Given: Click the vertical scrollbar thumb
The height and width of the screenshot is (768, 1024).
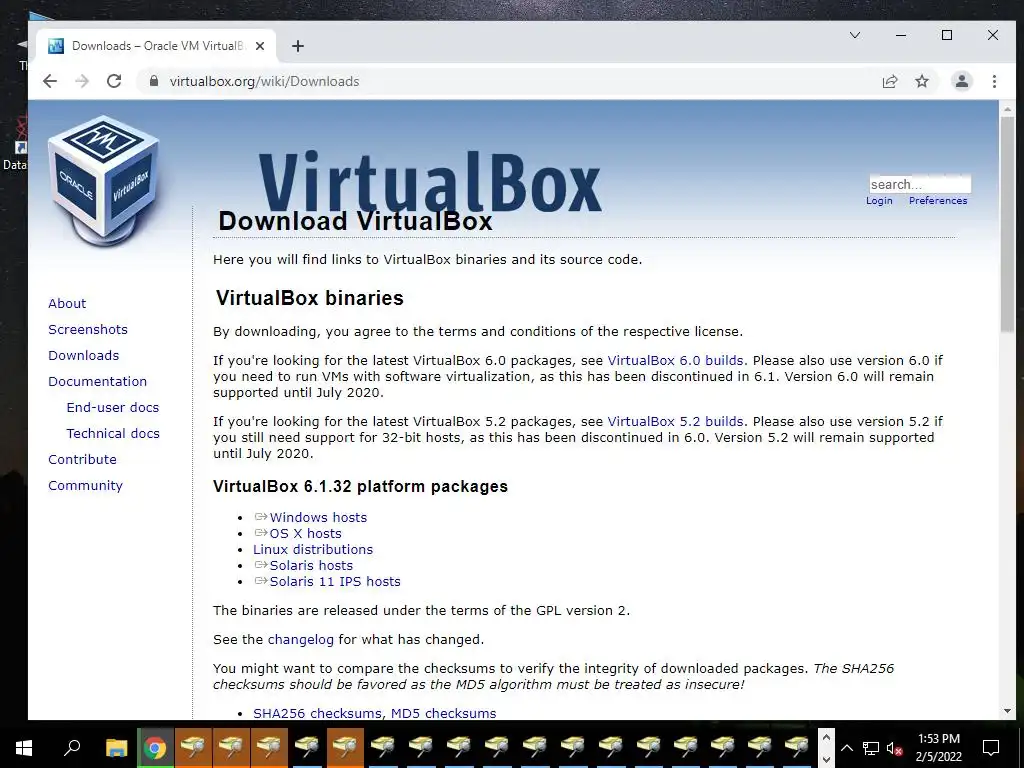Looking at the screenshot, I should 1007,225.
